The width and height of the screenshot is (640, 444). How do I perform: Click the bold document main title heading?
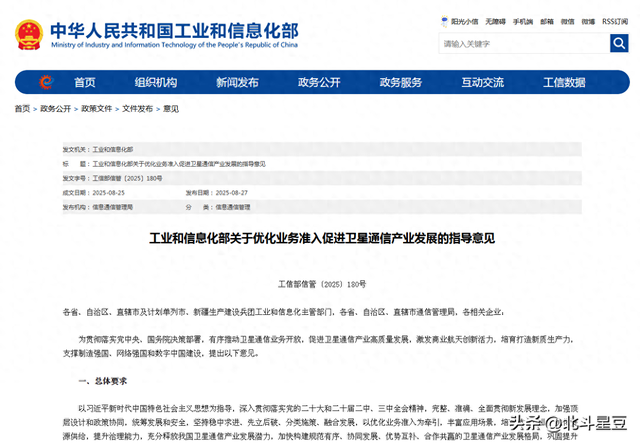[322, 238]
